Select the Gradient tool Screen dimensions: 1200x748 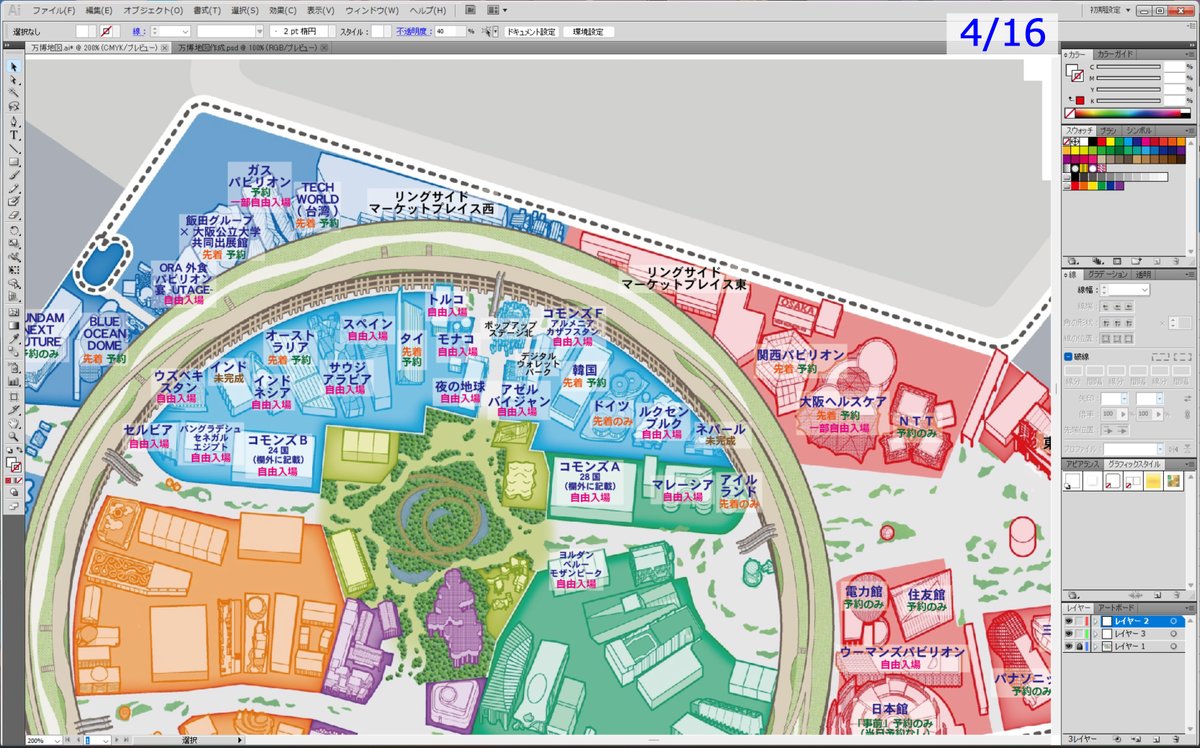(x=14, y=325)
